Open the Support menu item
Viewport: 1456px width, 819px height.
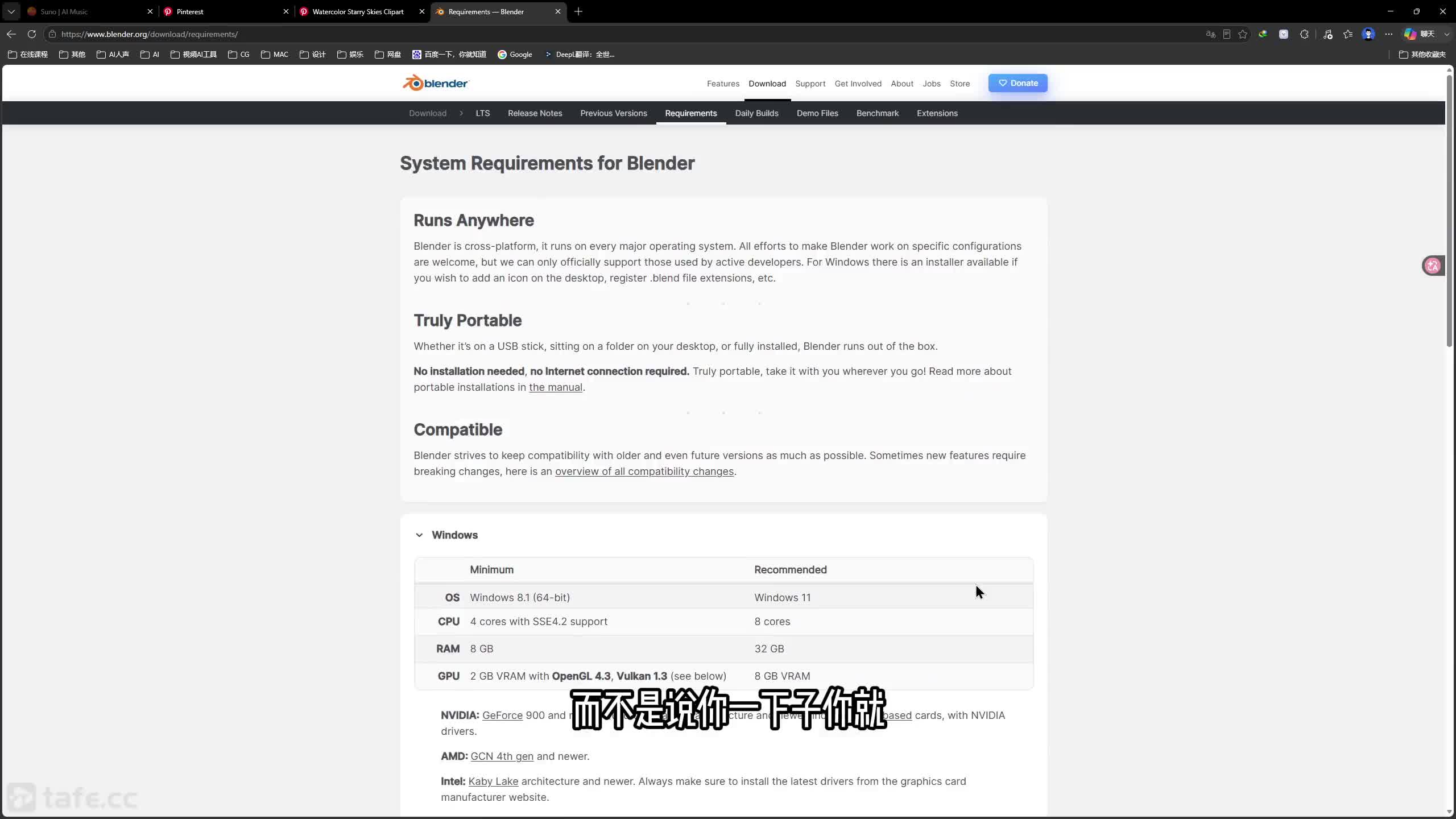[810, 84]
